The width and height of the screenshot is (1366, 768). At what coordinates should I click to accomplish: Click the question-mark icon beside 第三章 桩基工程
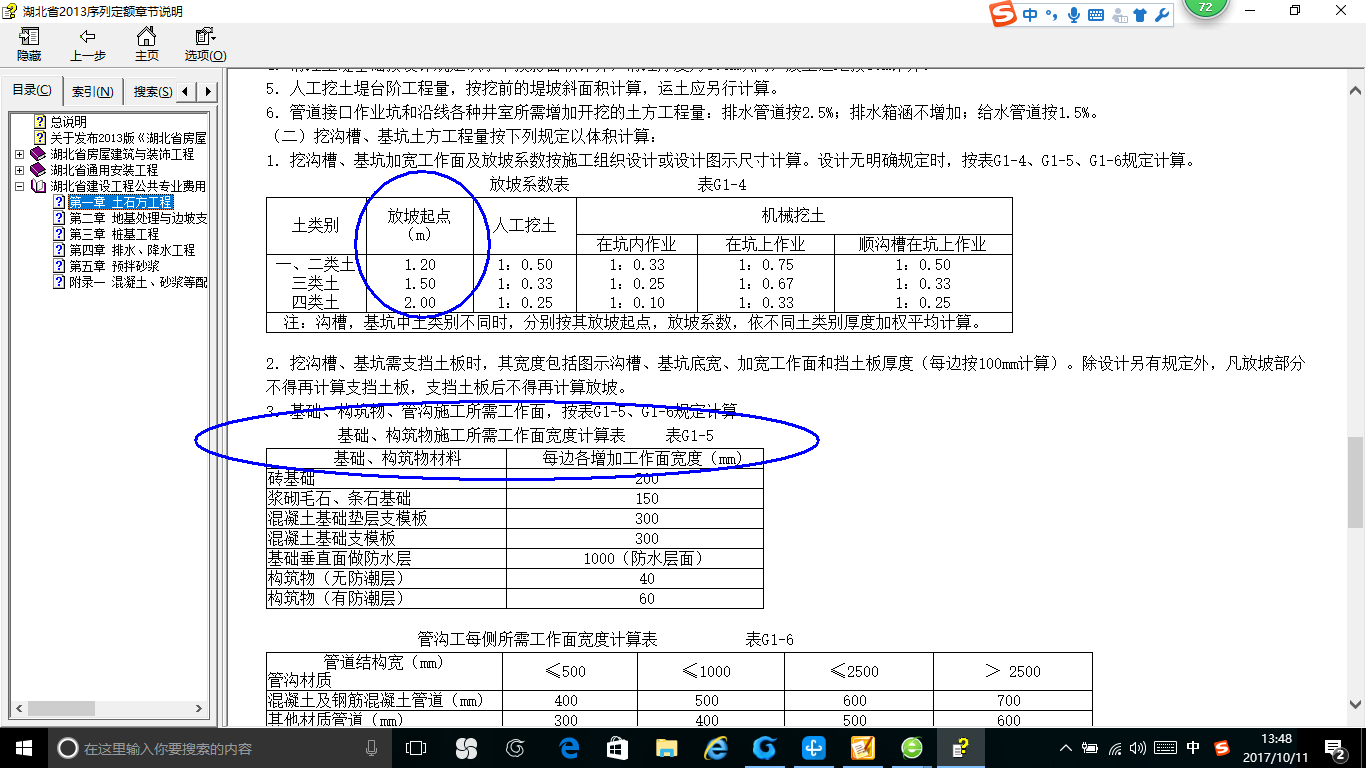click(x=59, y=234)
